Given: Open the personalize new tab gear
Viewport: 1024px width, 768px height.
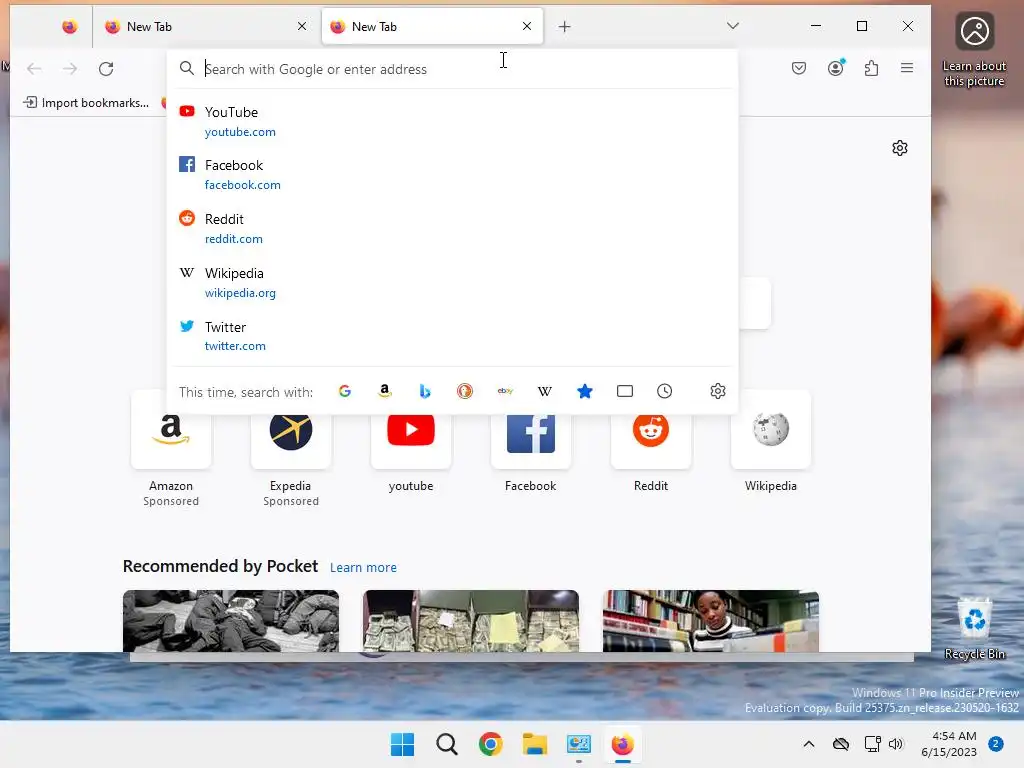Looking at the screenshot, I should 900,148.
